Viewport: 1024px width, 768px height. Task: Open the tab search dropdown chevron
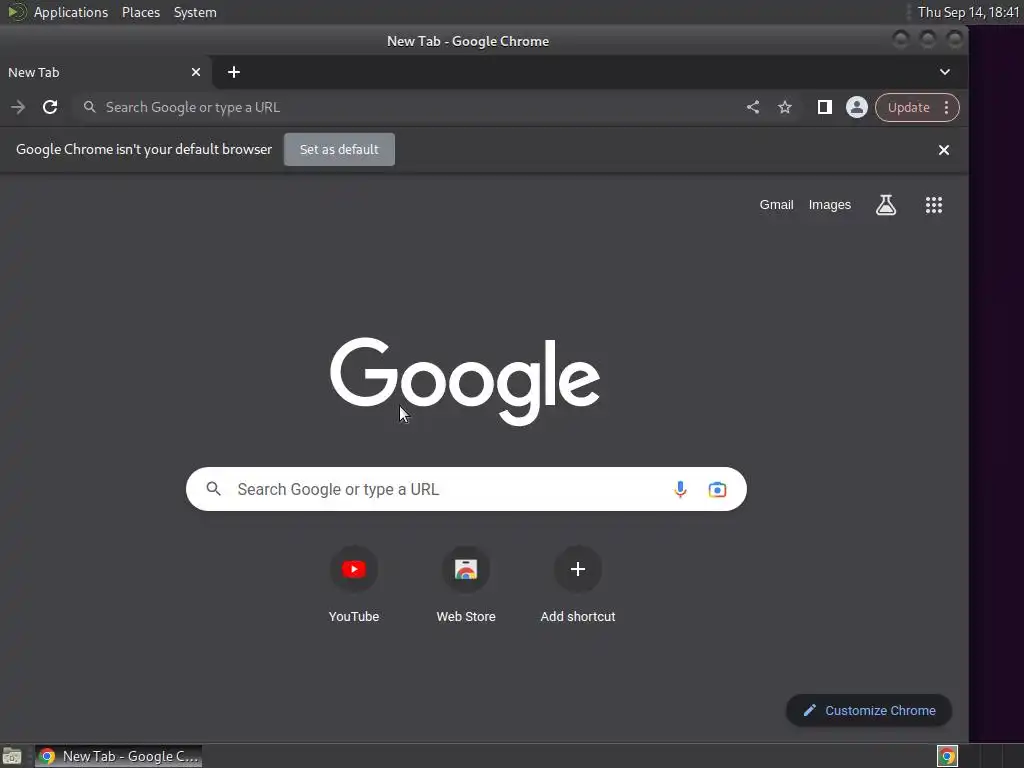pyautogui.click(x=944, y=72)
